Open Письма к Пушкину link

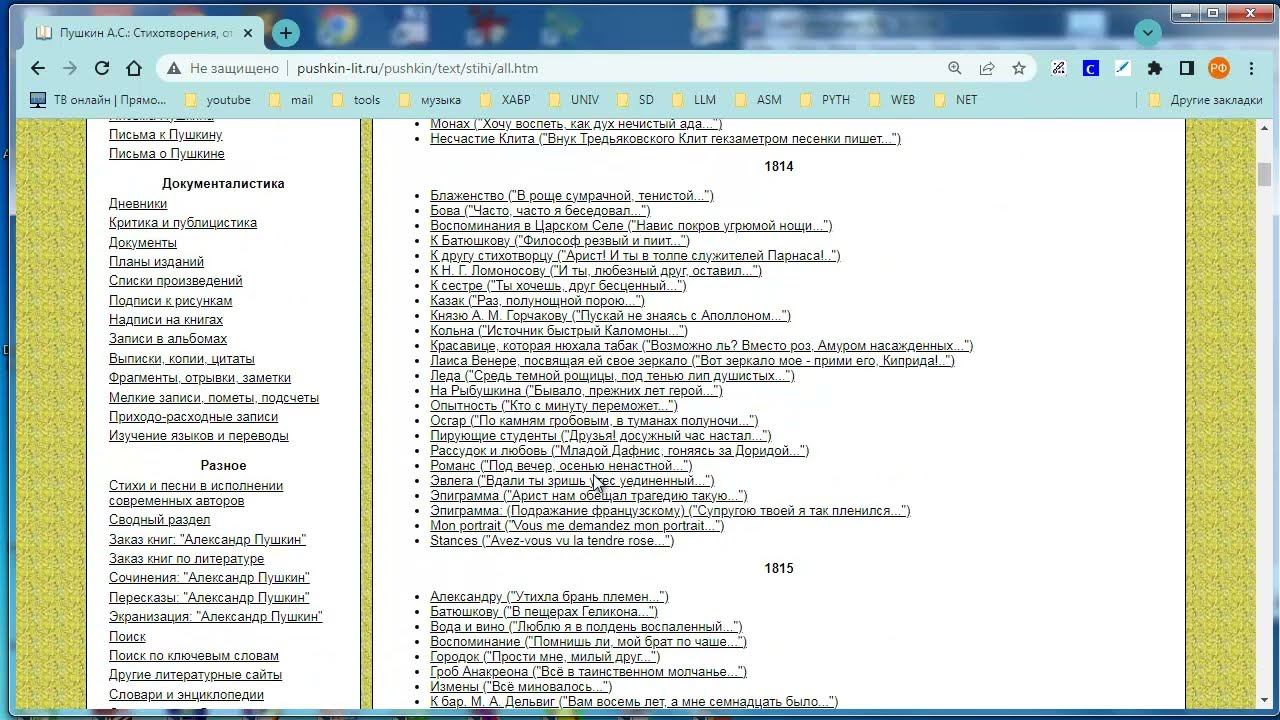[x=166, y=134]
